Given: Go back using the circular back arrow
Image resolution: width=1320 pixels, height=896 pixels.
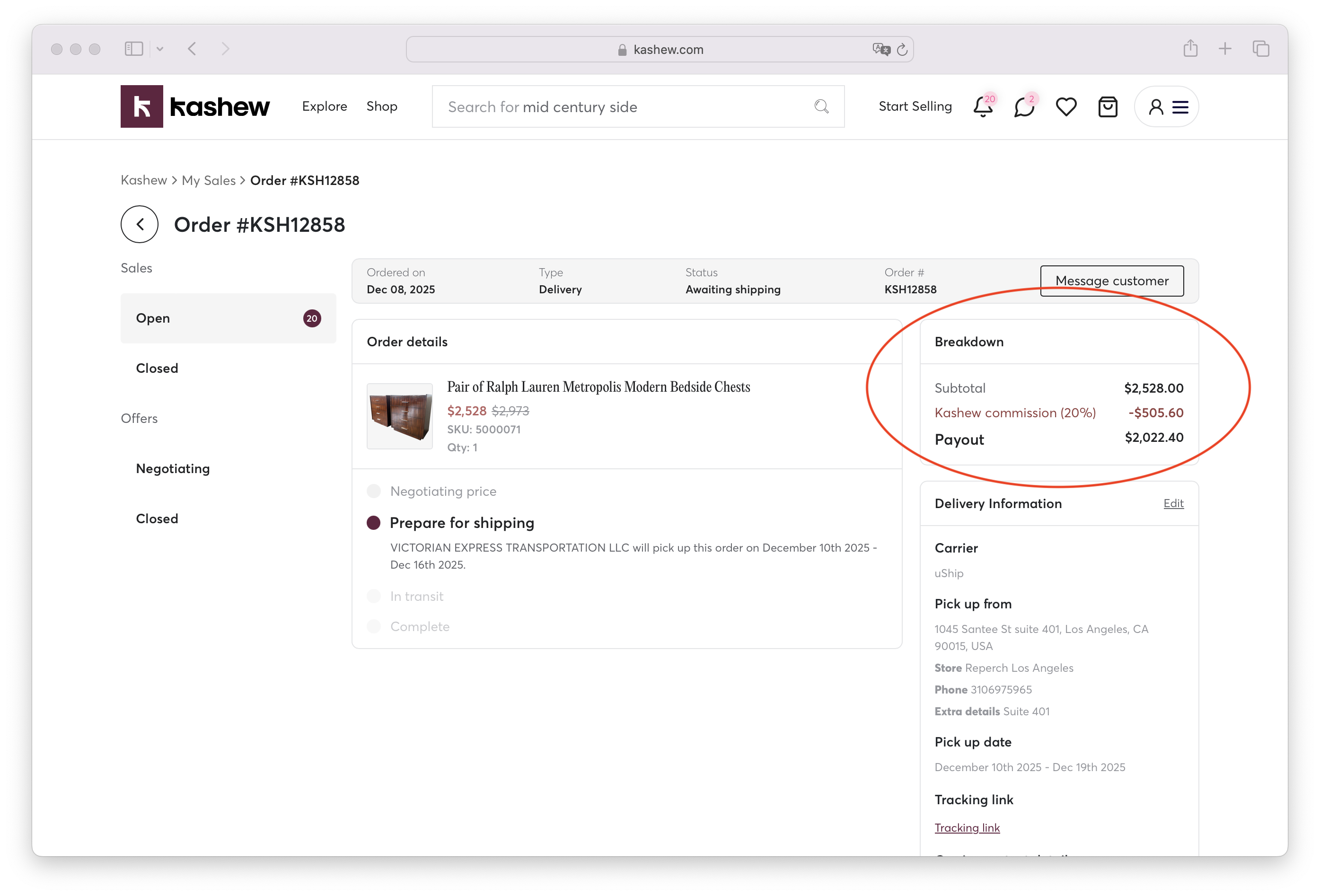Looking at the screenshot, I should click(139, 224).
